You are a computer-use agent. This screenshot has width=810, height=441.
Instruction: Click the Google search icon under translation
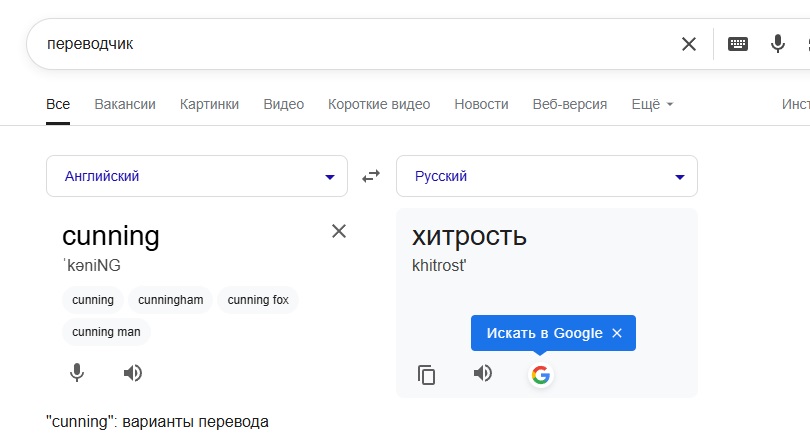(540, 375)
